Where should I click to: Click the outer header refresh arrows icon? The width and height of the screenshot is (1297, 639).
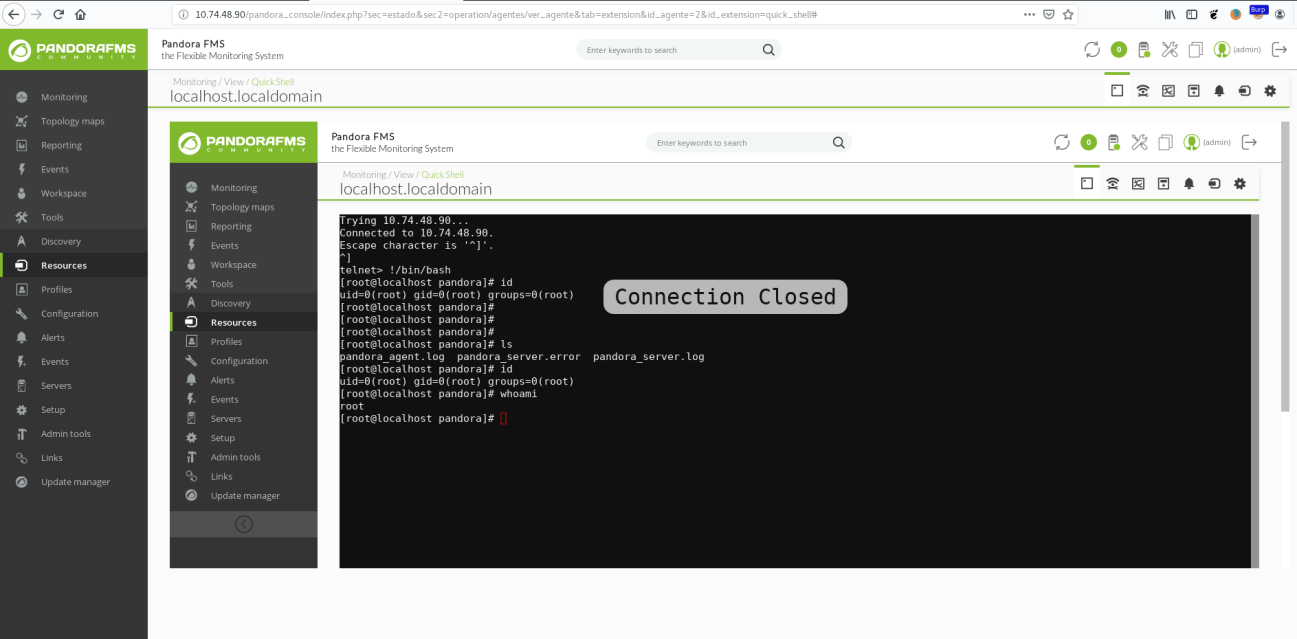[1092, 49]
